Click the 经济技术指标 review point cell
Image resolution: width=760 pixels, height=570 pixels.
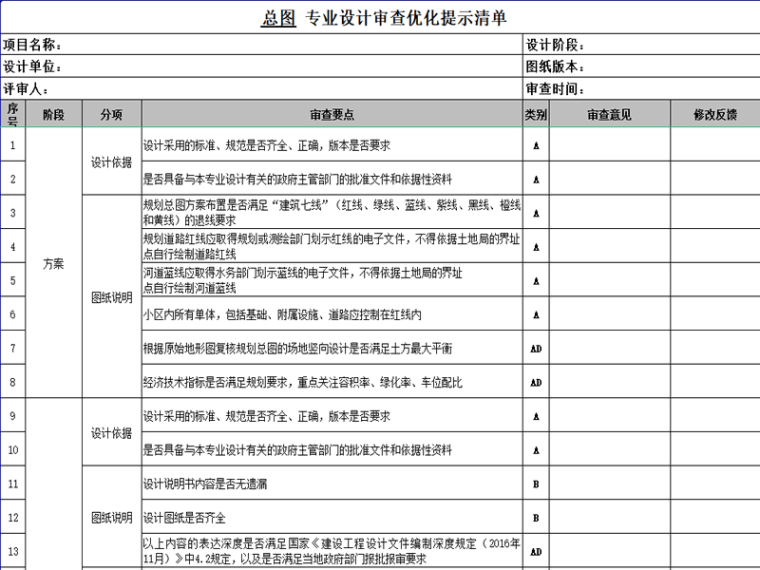pyautogui.click(x=331, y=382)
